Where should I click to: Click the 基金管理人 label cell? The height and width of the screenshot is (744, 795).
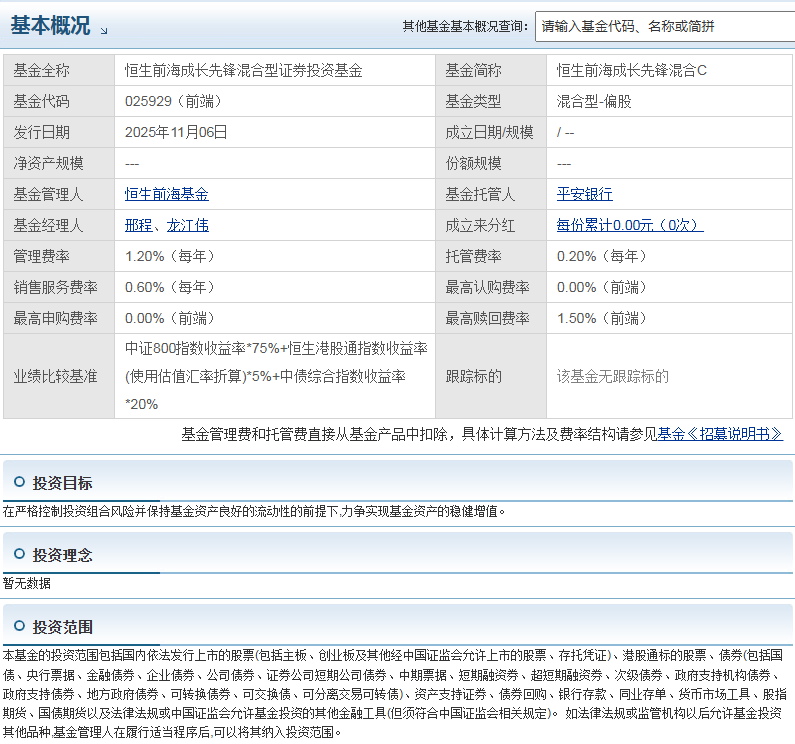click(59, 194)
